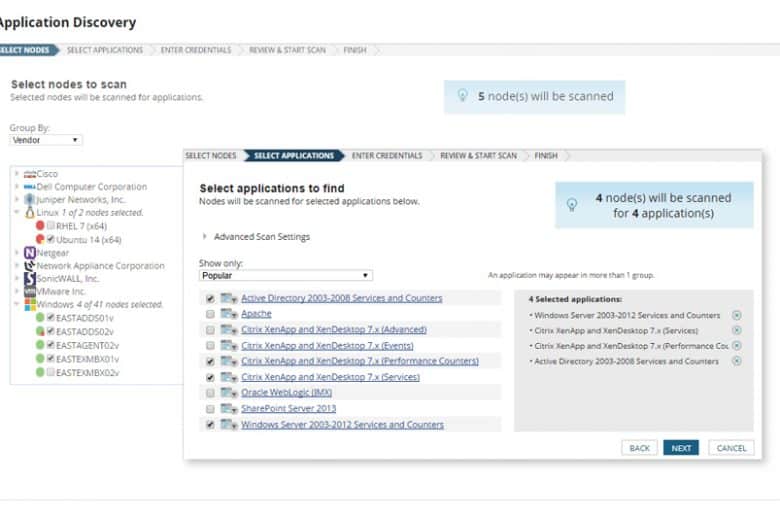Collapse the Windows vendor group

17,304
